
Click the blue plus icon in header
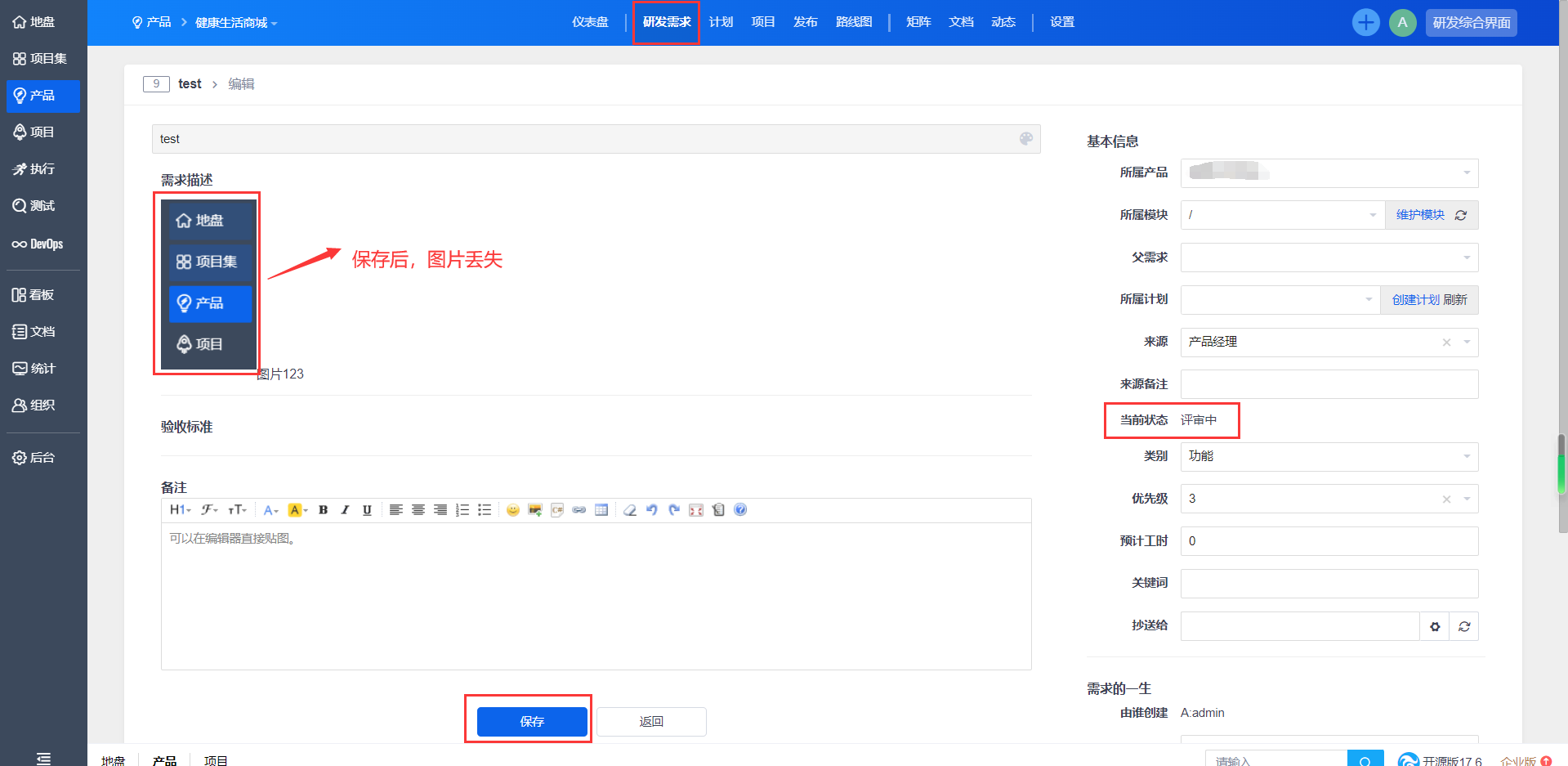coord(1365,22)
